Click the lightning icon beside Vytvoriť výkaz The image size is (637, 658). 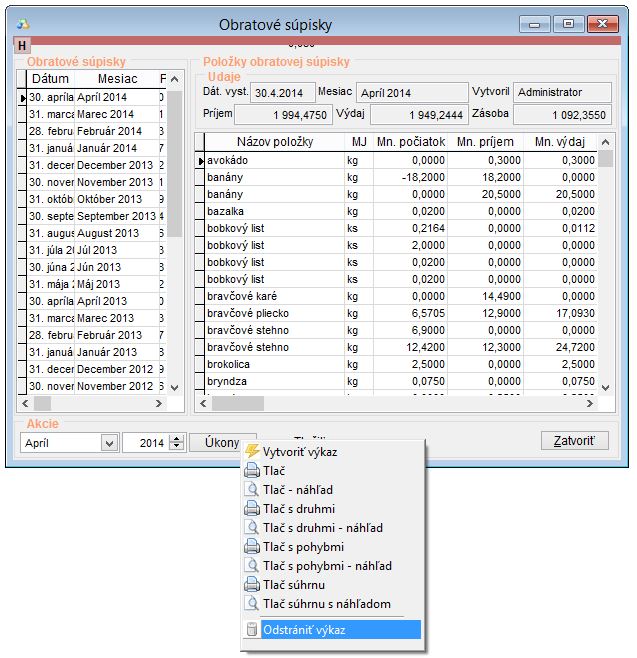click(x=252, y=451)
